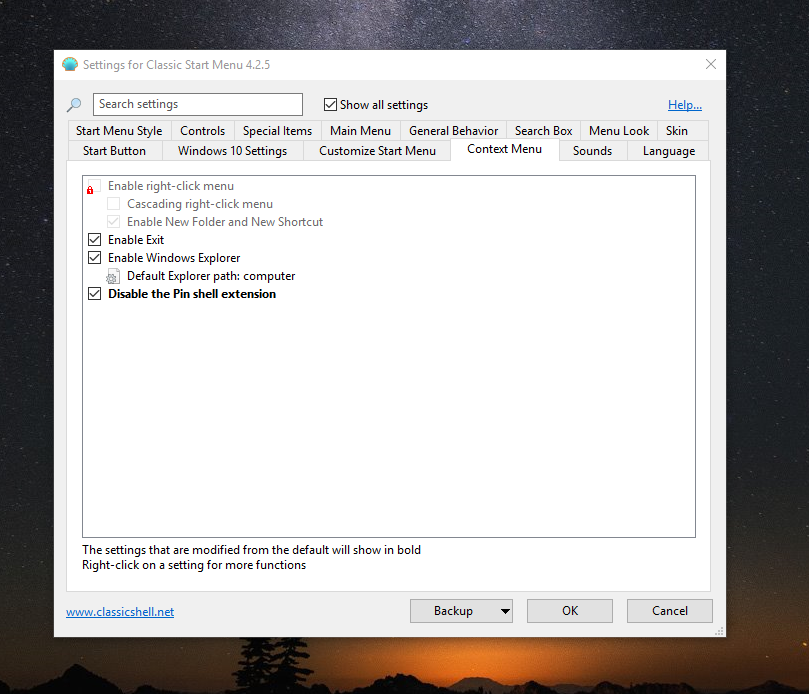Click the Cancel button
Screen dimensions: 809x694
[669, 611]
